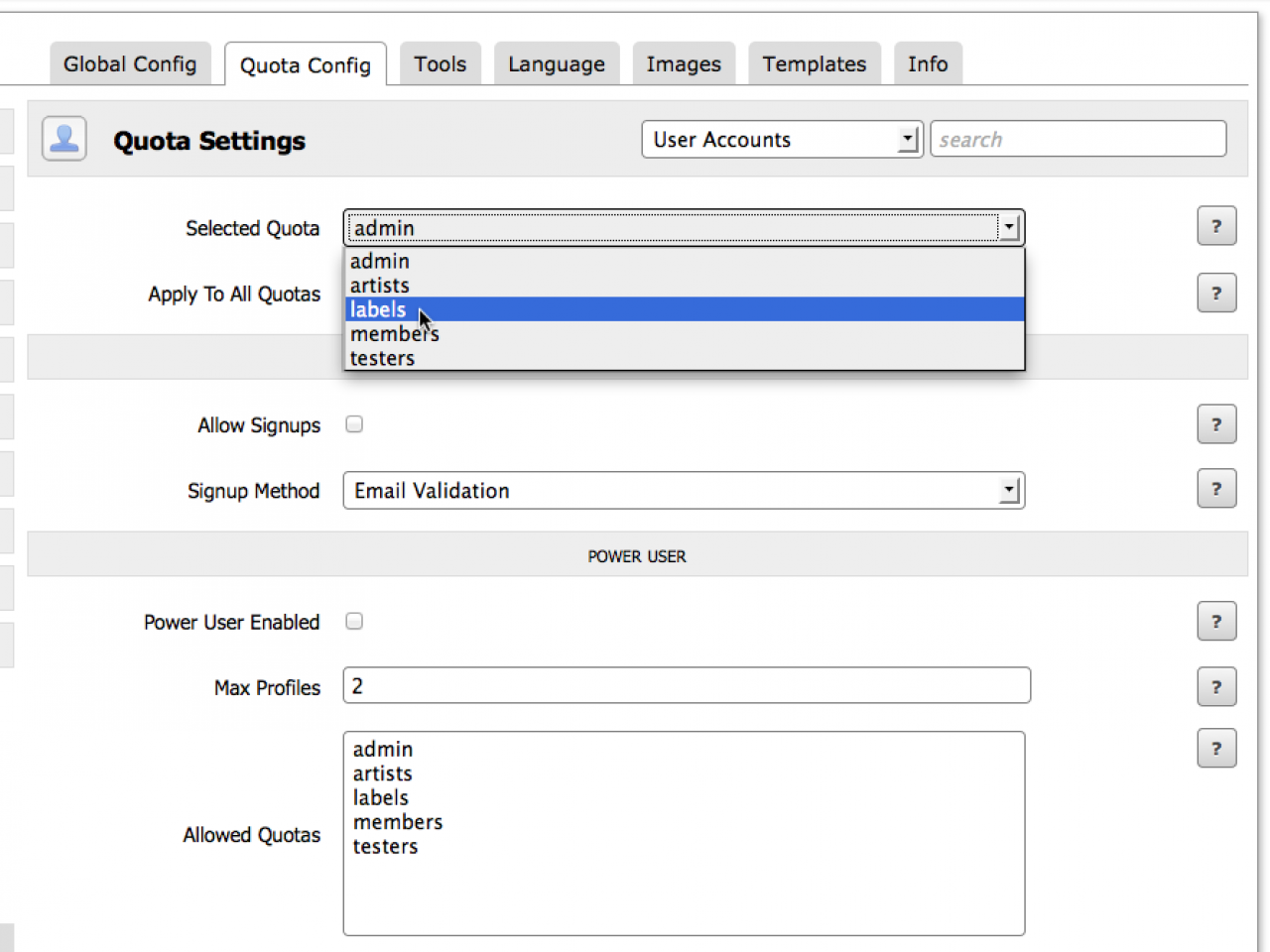Open the Templates tab
This screenshot has height=952, width=1270.
pos(814,64)
